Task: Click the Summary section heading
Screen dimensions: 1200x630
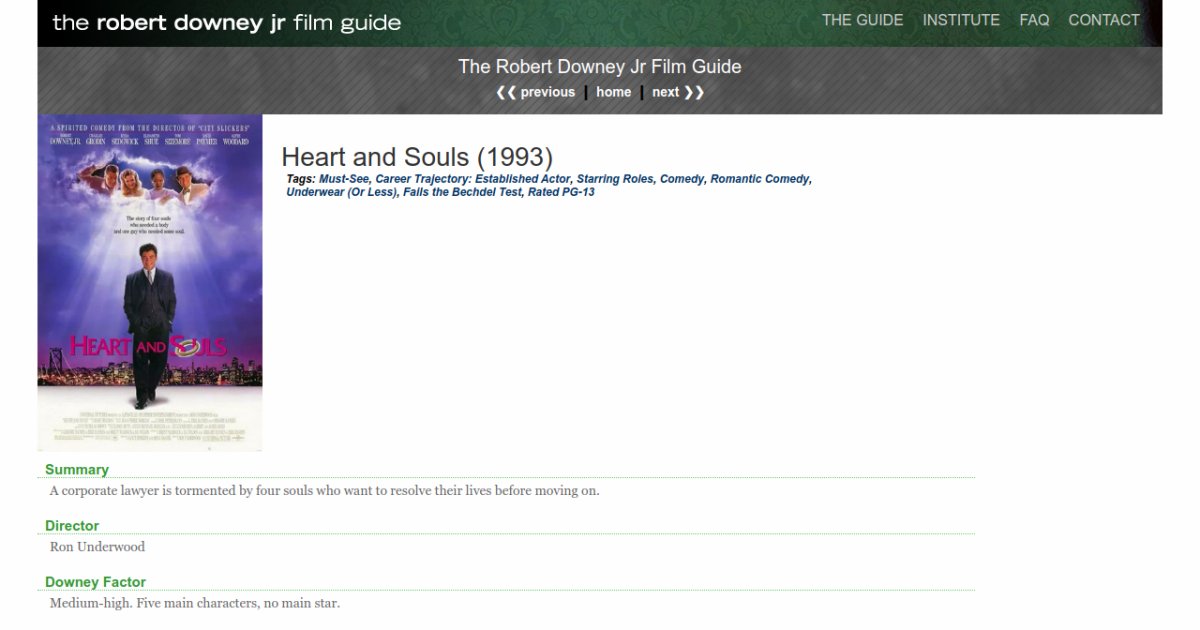Action: click(x=77, y=469)
